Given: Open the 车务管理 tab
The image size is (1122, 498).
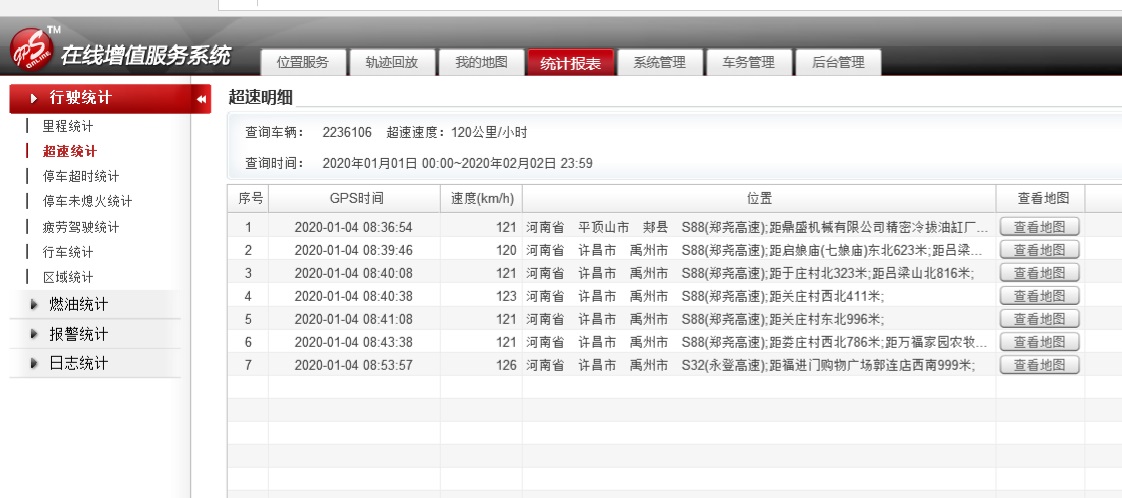Looking at the screenshot, I should (x=748, y=63).
